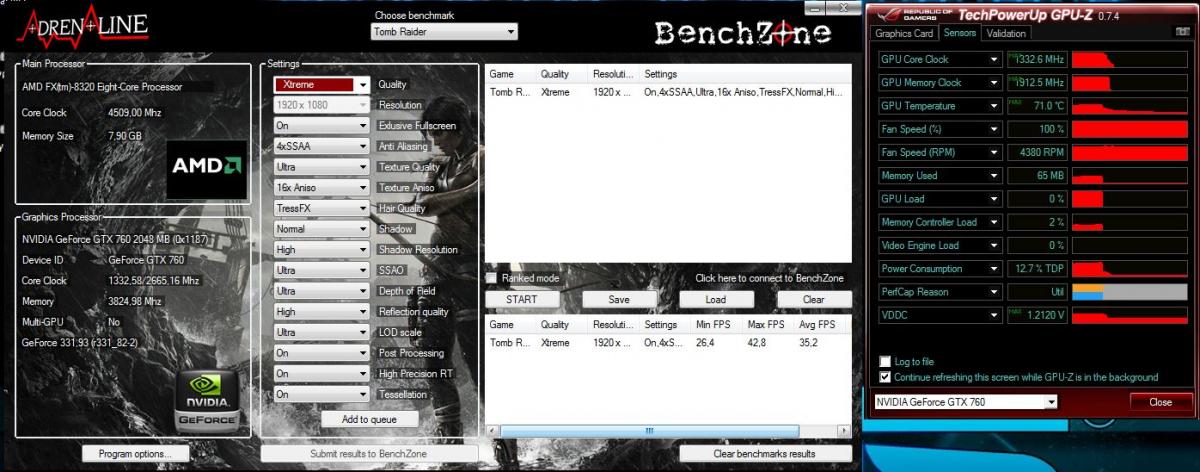1200x472 pixels.
Task: Click the Fan Speed (%) graph bar
Action: (x=1131, y=129)
